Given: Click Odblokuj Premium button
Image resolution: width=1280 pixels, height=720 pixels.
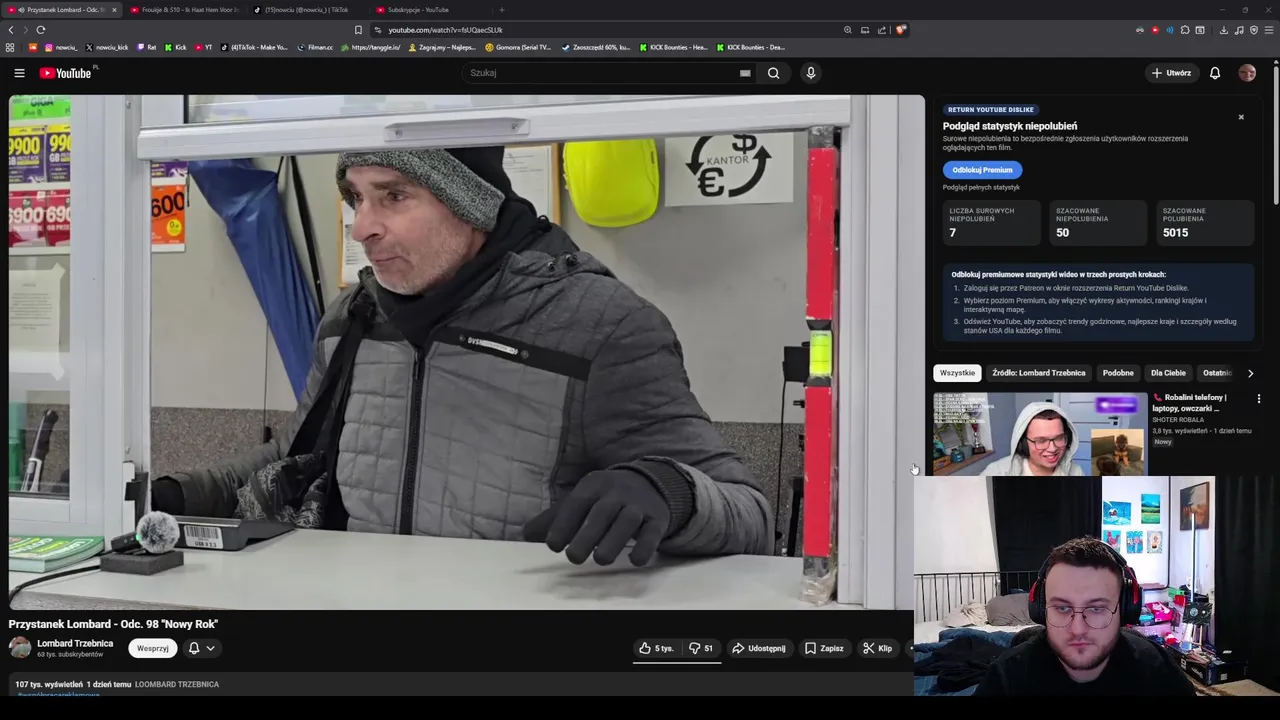Looking at the screenshot, I should (982, 170).
